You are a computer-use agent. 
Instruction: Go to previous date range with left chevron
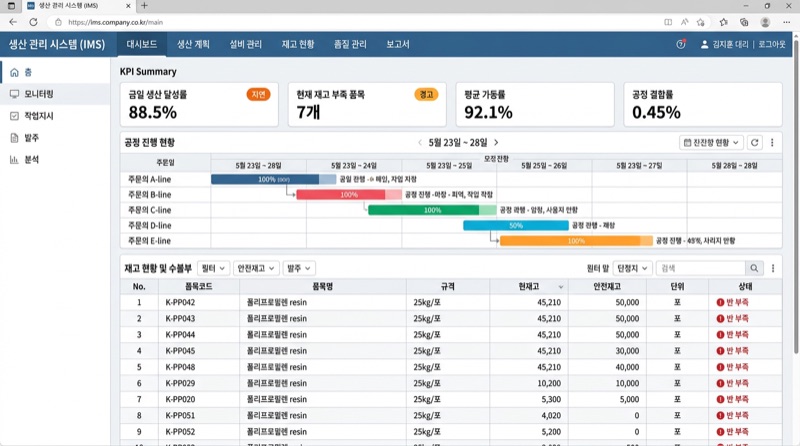tap(420, 142)
